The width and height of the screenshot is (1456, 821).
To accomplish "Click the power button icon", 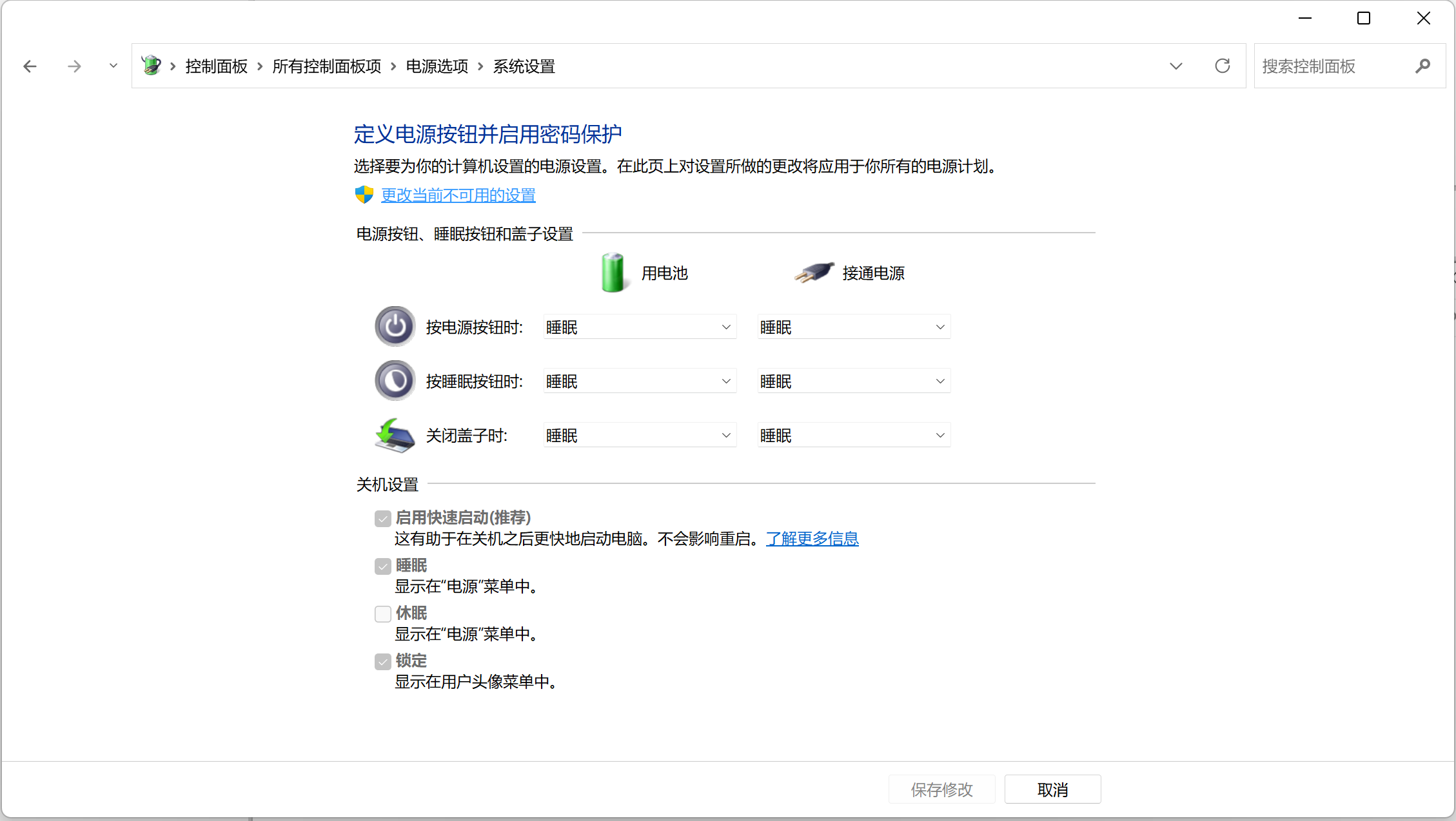I will (x=395, y=327).
